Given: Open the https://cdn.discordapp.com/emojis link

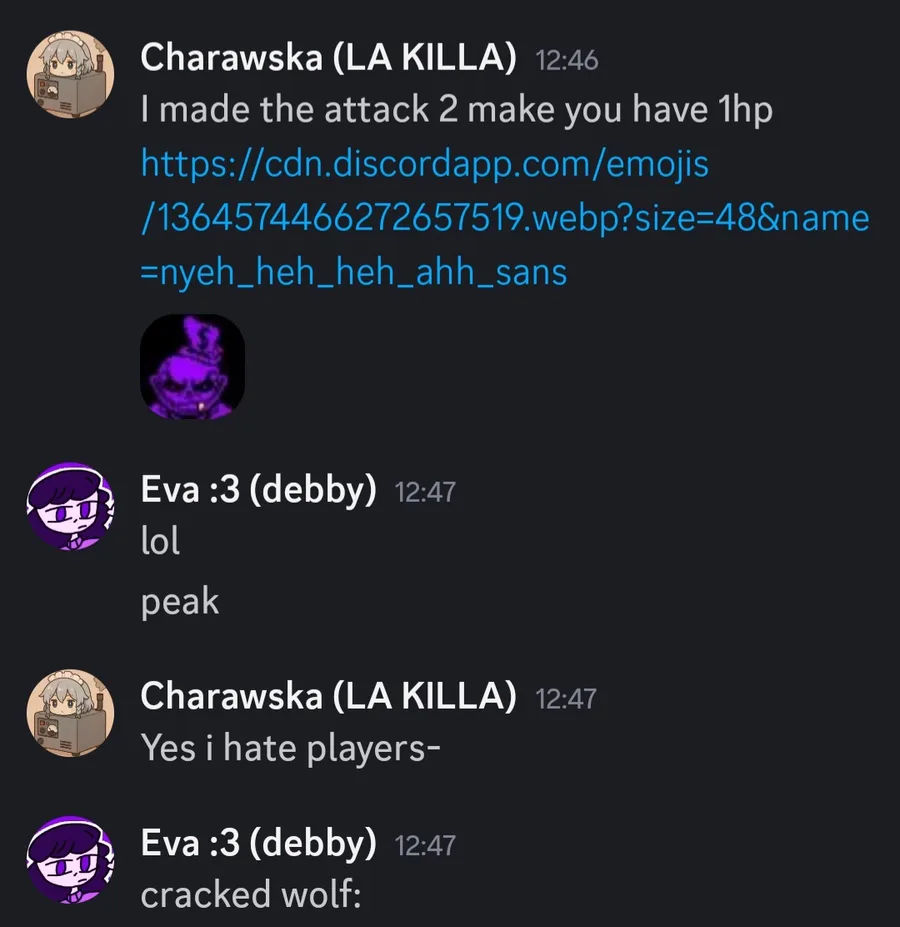Looking at the screenshot, I should [x=505, y=218].
